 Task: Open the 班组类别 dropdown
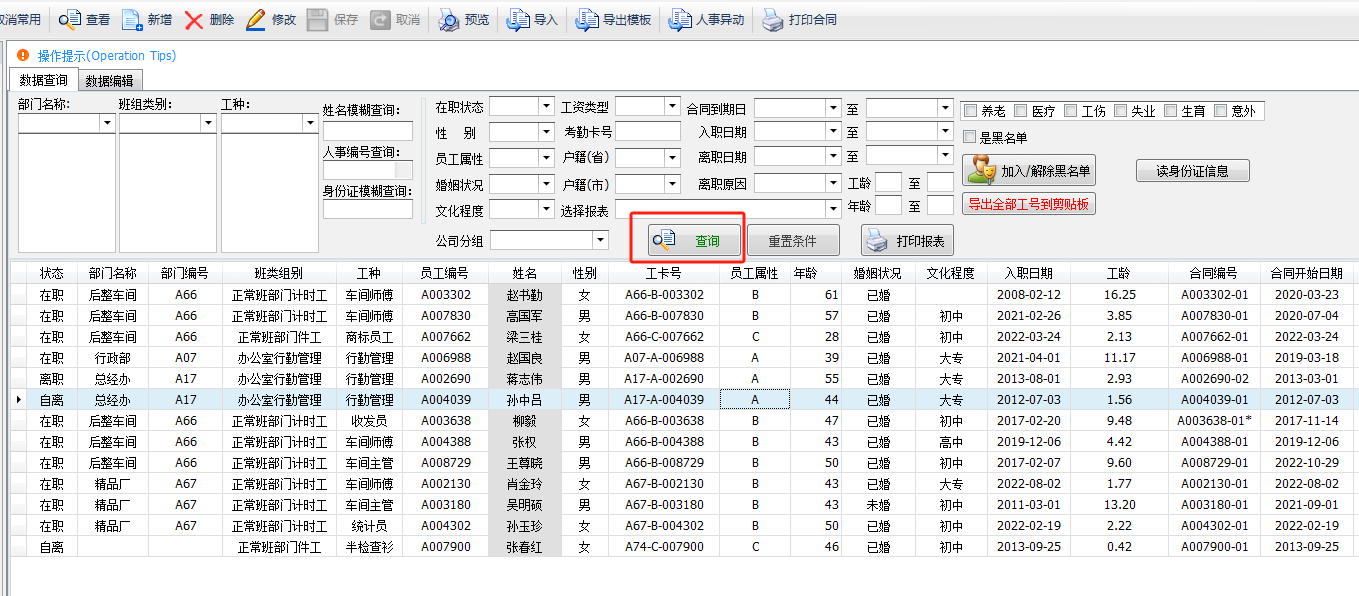tap(209, 124)
